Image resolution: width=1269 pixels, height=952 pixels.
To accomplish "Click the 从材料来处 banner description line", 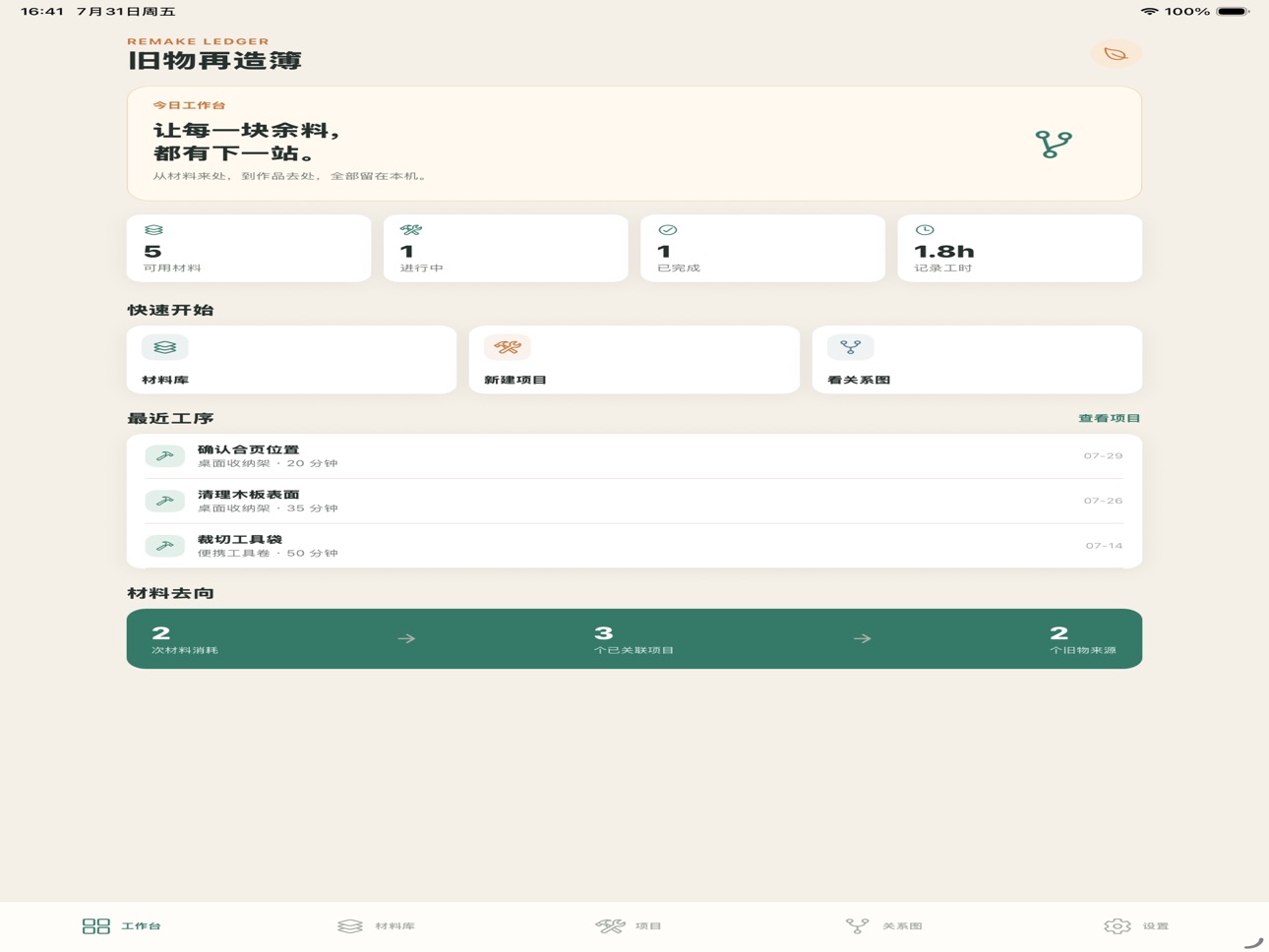I will pyautogui.click(x=291, y=177).
